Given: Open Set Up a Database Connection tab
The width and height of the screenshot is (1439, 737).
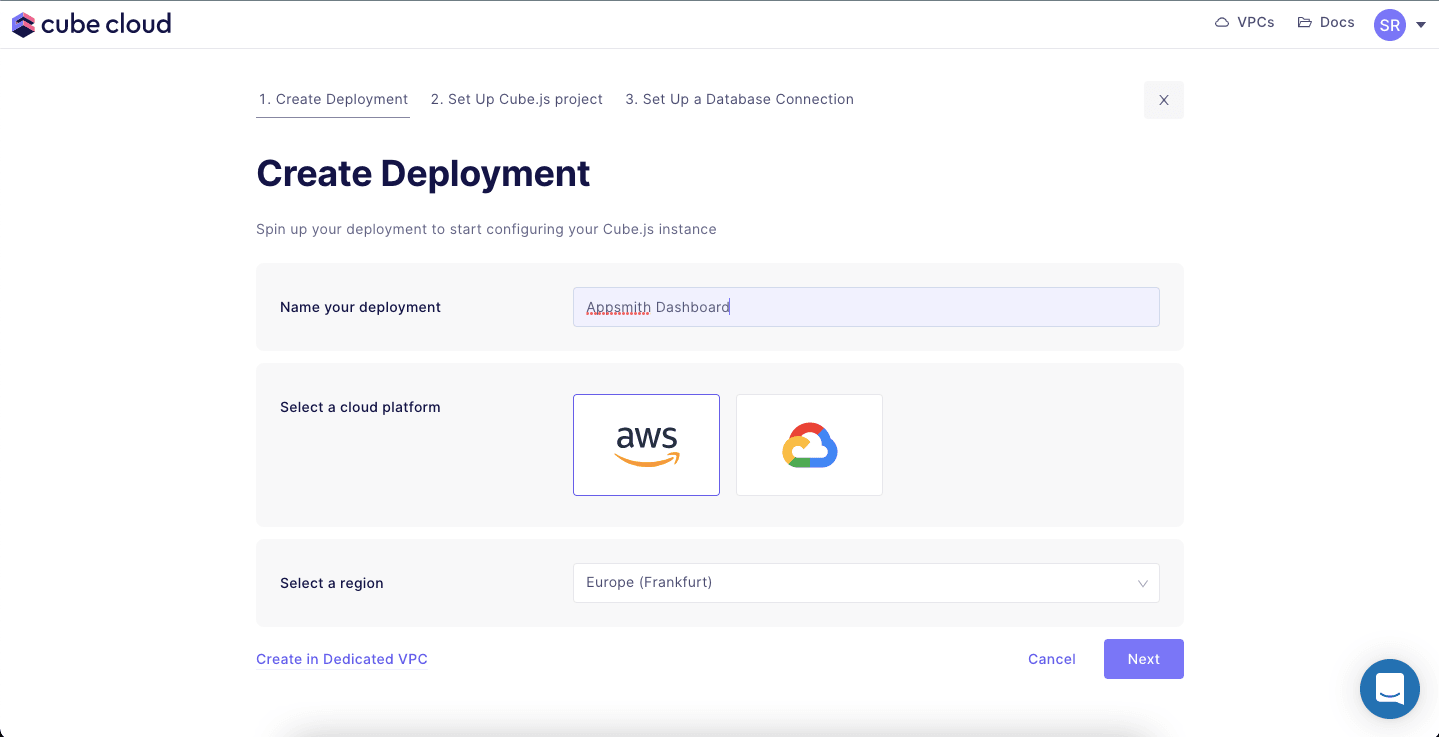Looking at the screenshot, I should click(739, 99).
